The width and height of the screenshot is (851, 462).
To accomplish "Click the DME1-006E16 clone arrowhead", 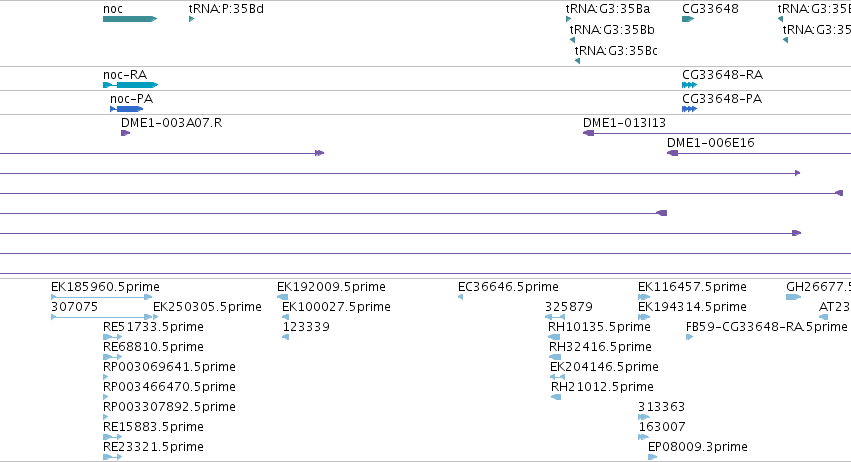I will [x=672, y=153].
